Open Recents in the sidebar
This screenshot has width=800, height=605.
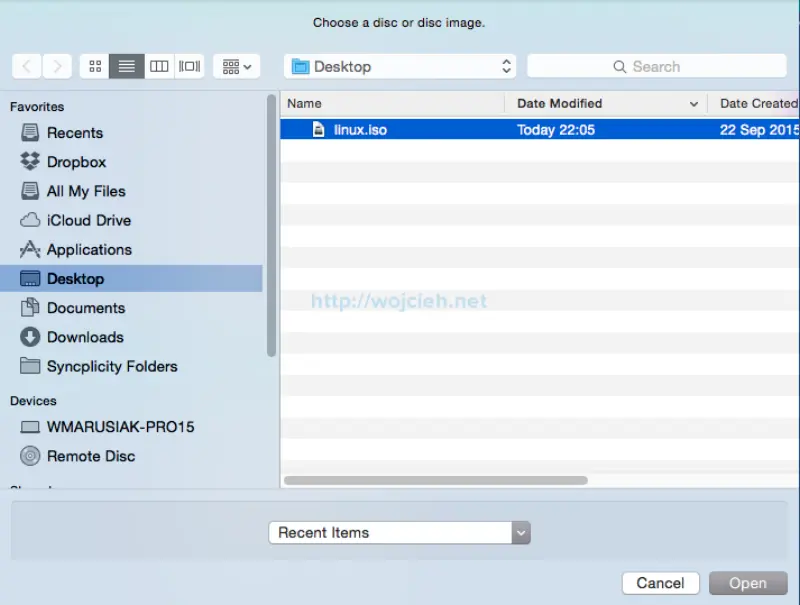(x=75, y=132)
